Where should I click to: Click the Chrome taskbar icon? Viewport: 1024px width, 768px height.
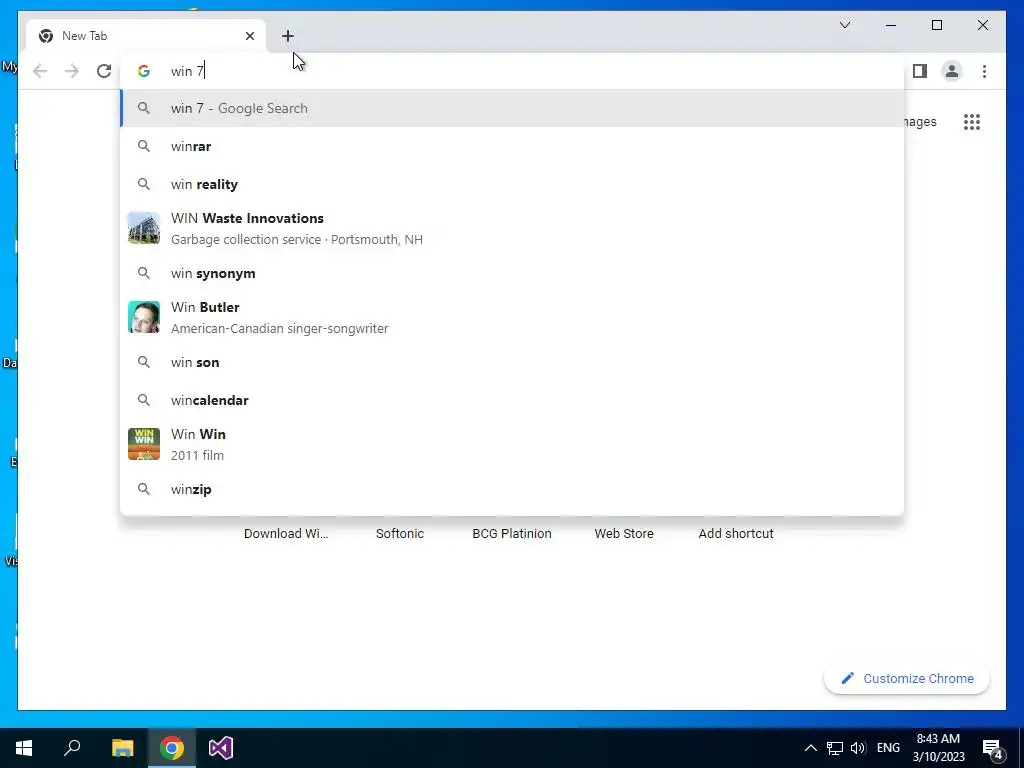172,748
